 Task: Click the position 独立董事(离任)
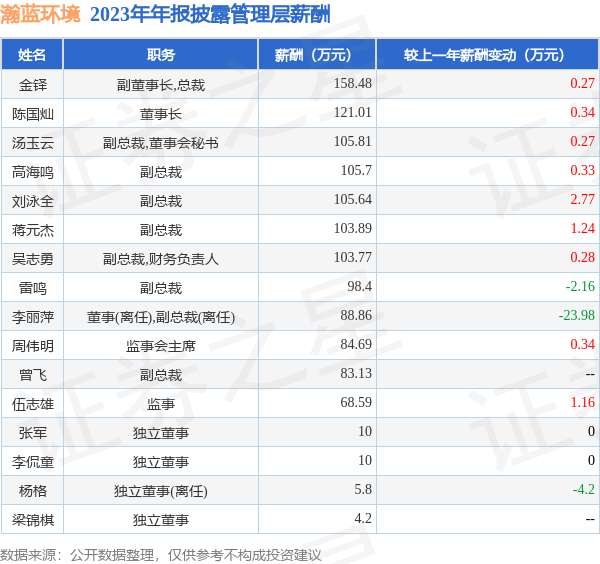(161, 491)
